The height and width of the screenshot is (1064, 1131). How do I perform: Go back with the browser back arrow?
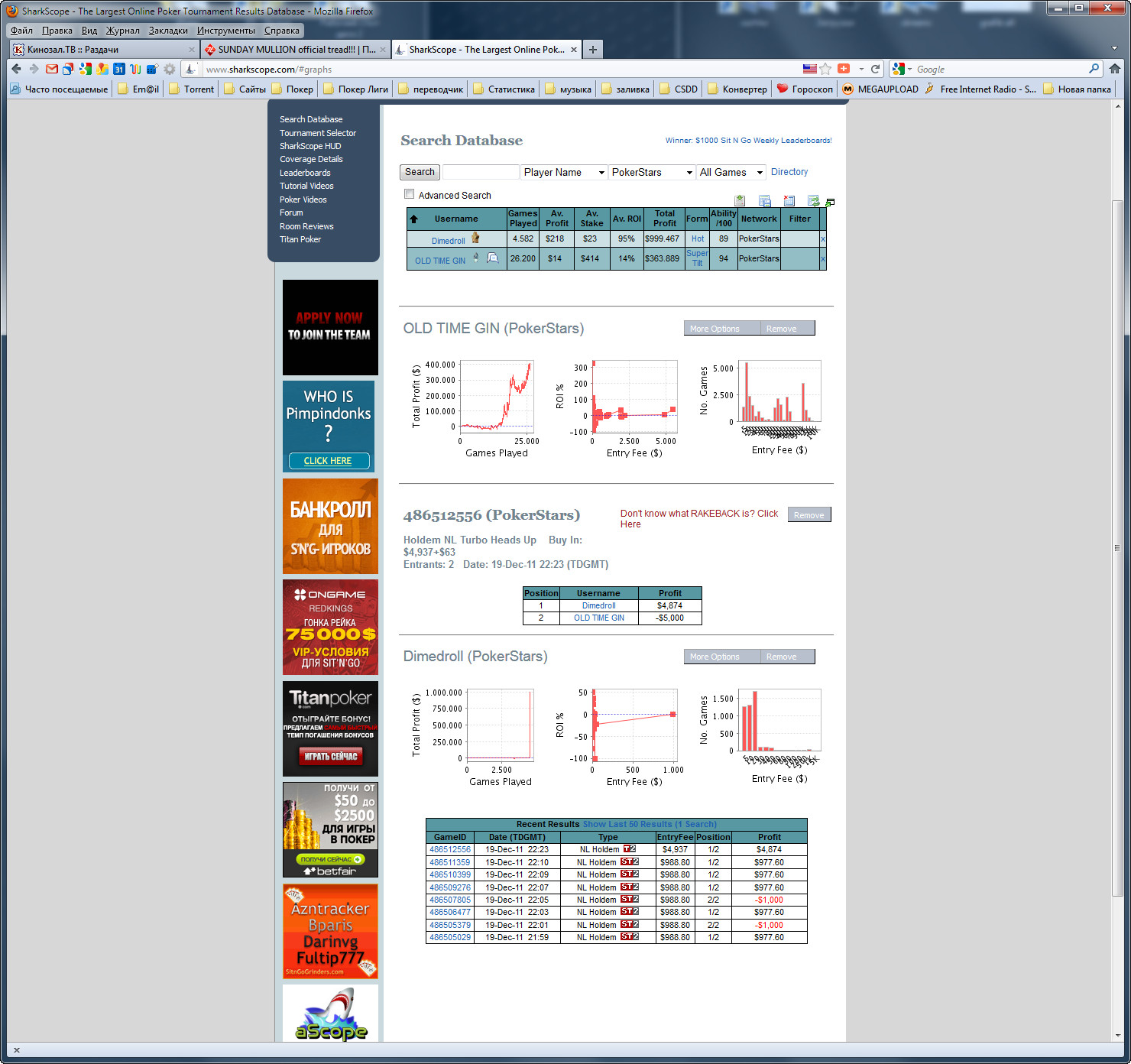pyautogui.click(x=16, y=69)
